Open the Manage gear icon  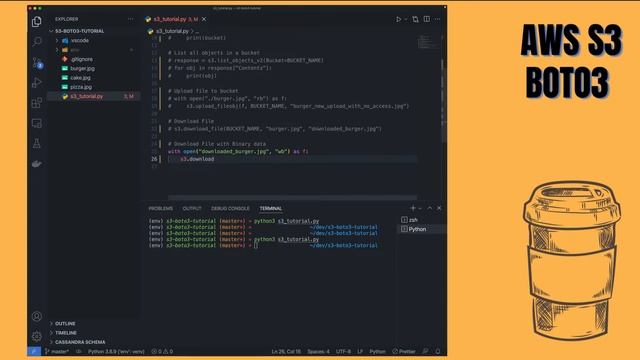[x=37, y=336]
